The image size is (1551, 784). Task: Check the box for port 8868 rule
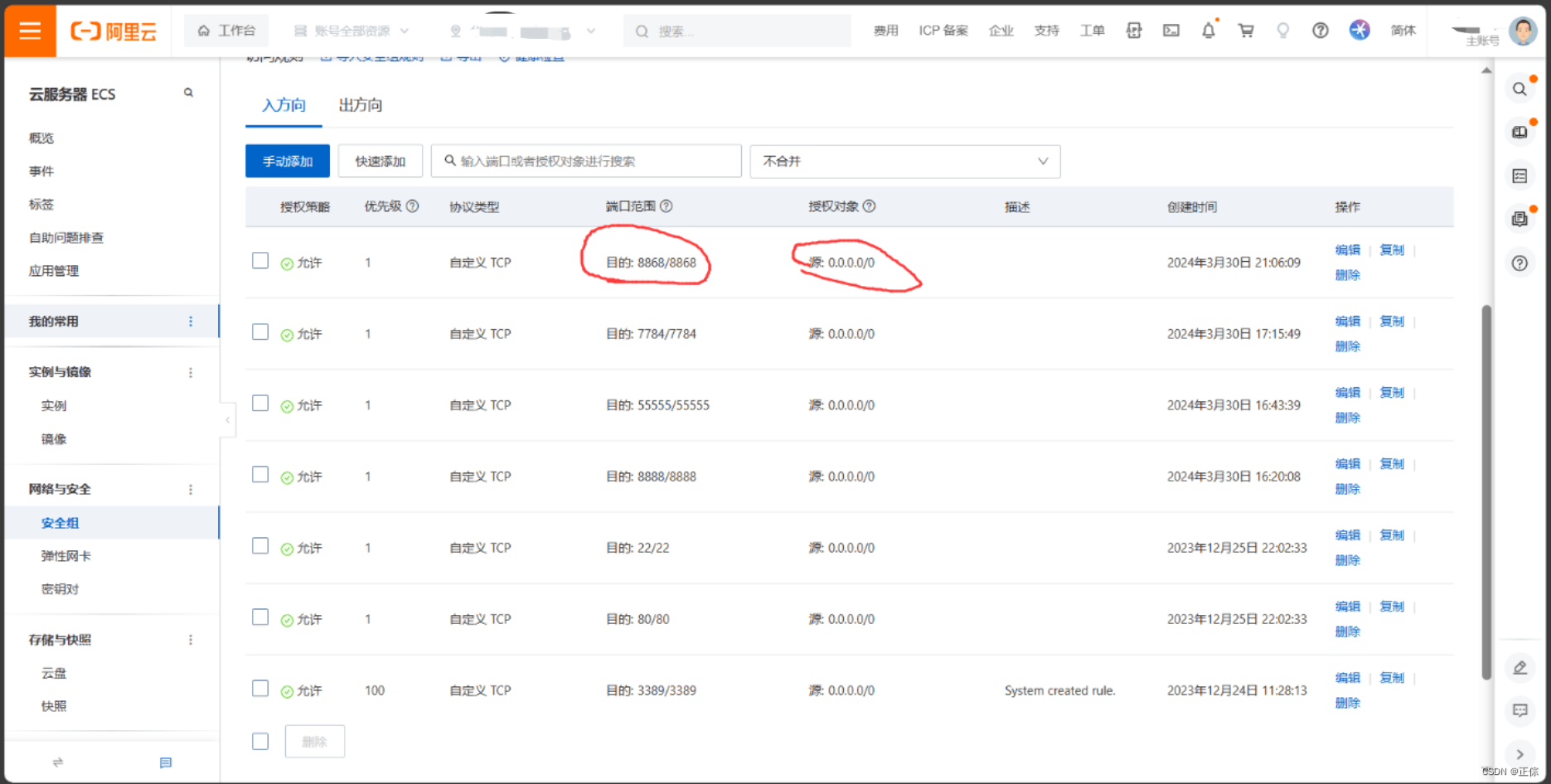(x=260, y=261)
